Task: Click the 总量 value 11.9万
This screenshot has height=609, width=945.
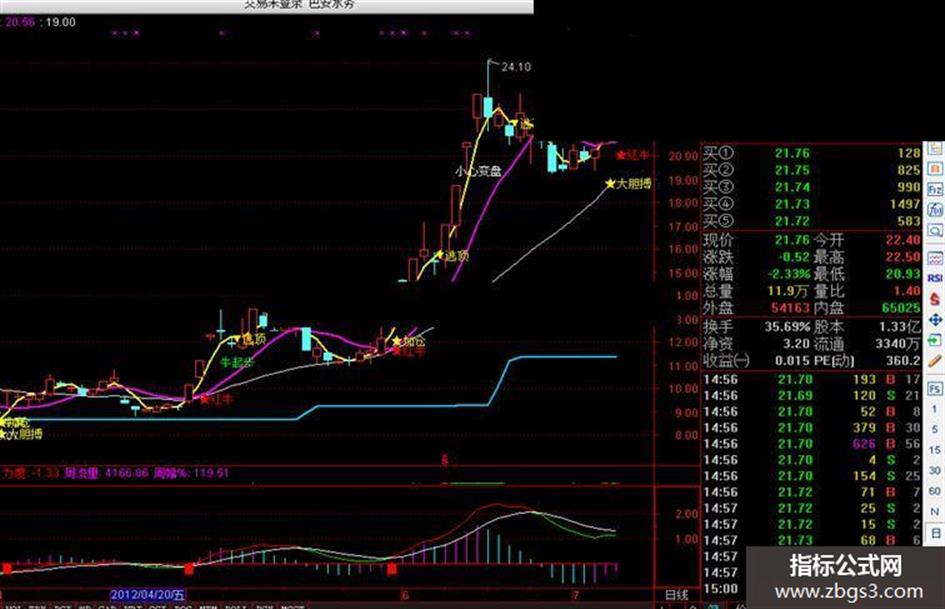Action: (x=788, y=291)
